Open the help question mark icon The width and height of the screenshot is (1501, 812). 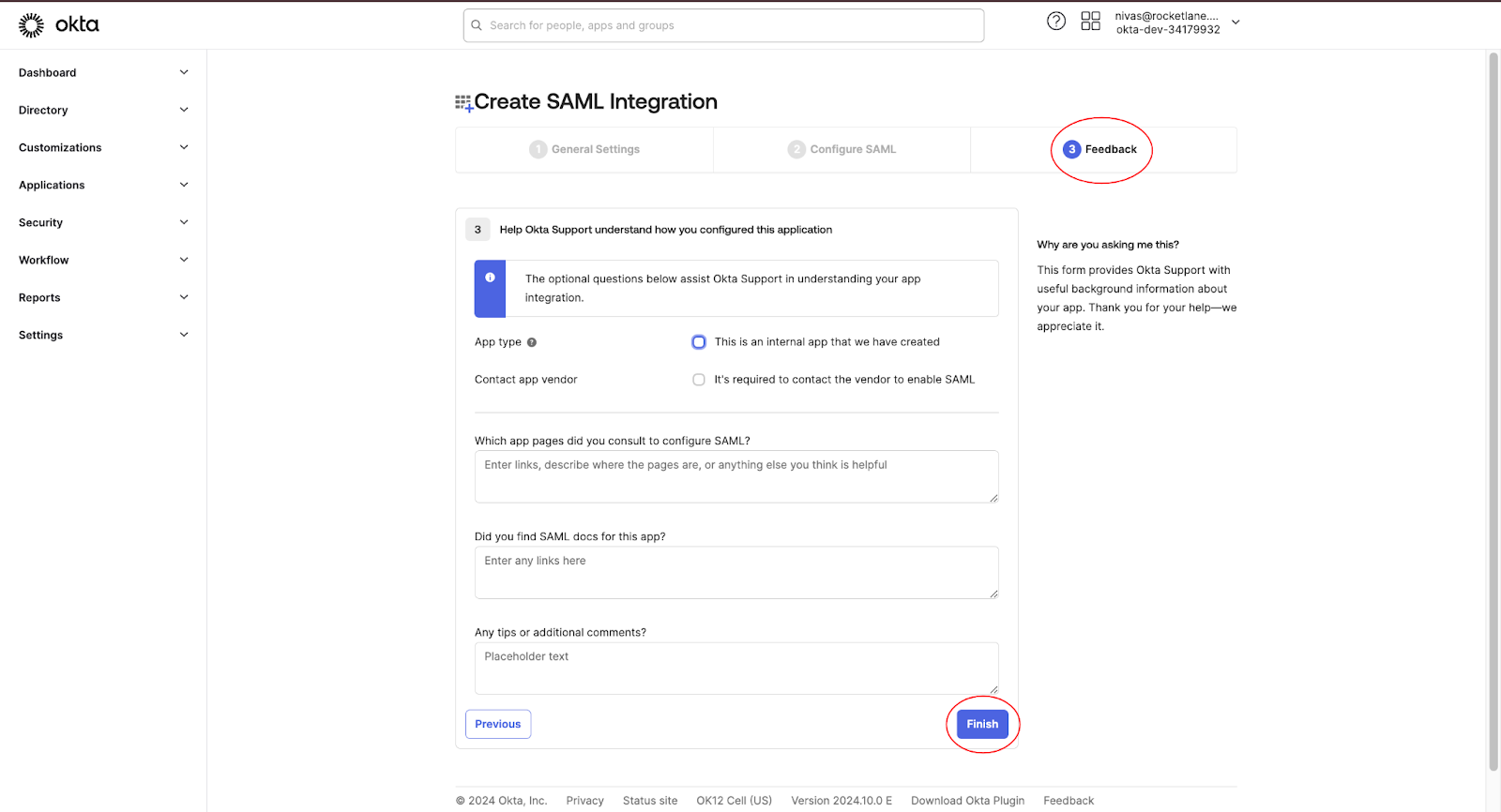point(1056,21)
